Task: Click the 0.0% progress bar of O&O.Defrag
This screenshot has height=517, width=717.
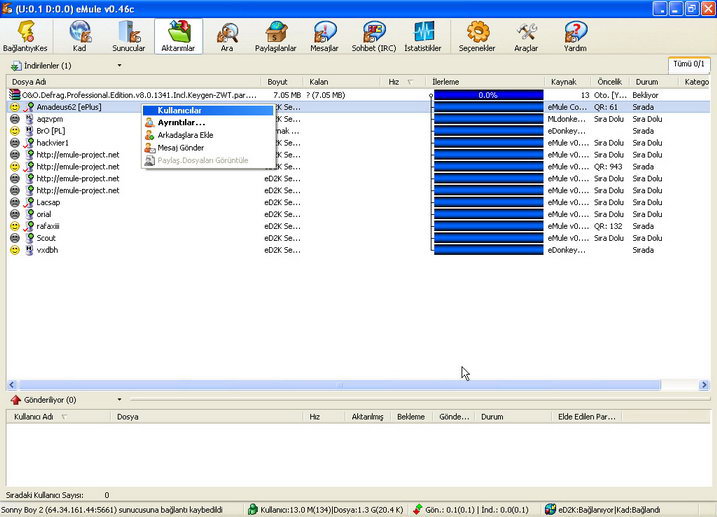Action: click(488, 95)
